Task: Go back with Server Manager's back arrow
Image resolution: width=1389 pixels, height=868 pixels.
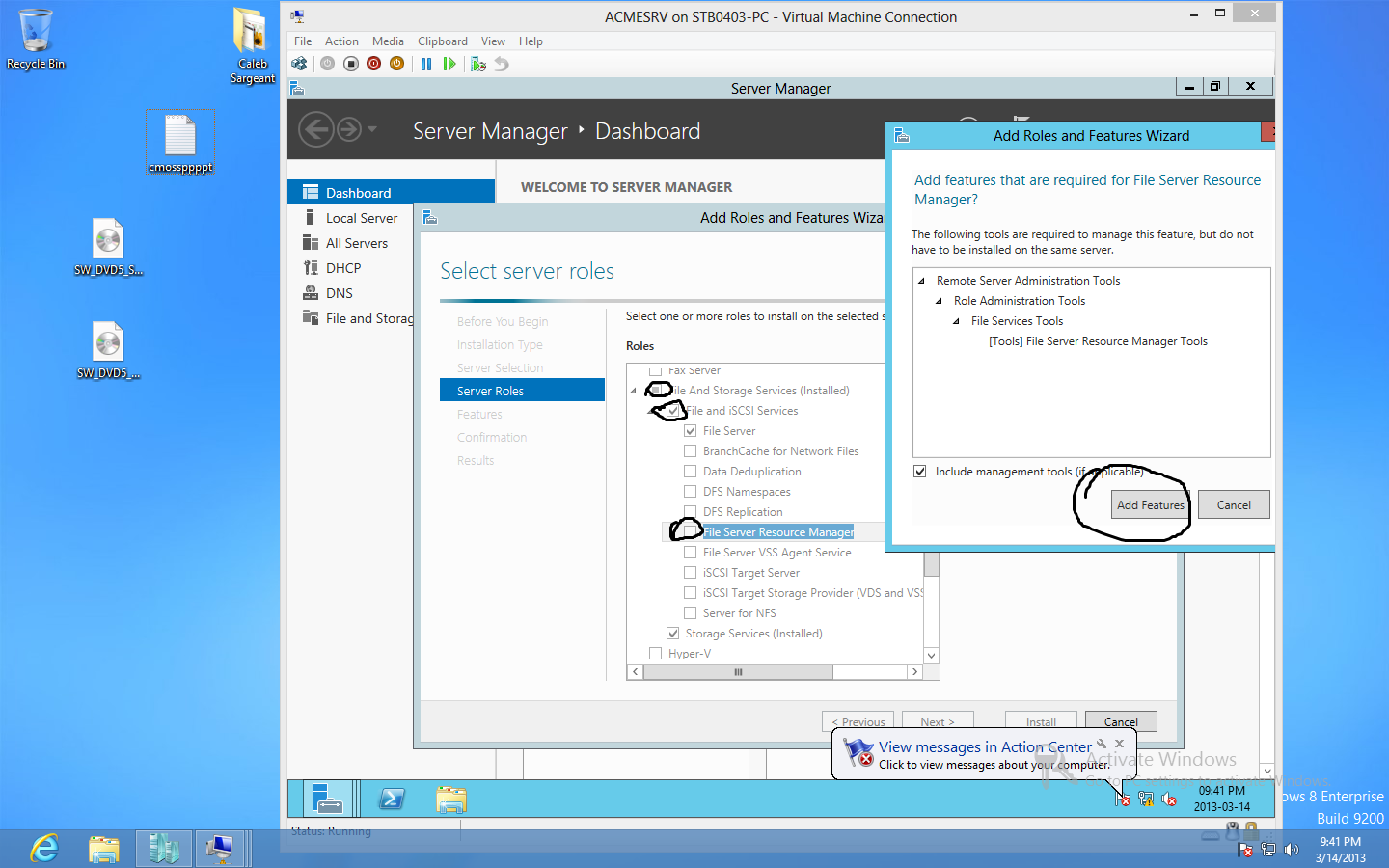Action: point(315,129)
